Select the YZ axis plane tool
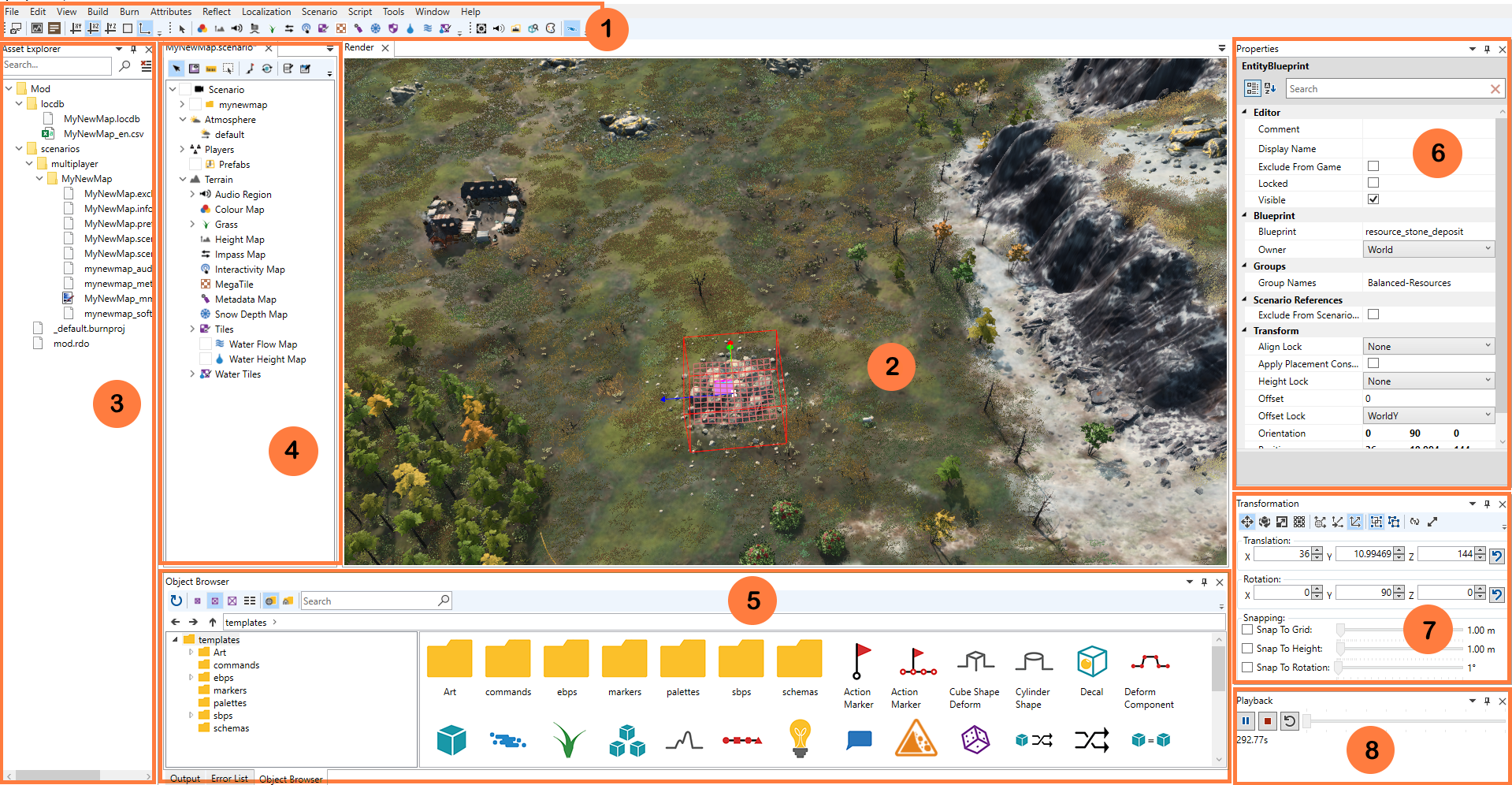Image resolution: width=1512 pixels, height=785 pixels. [x=110, y=28]
